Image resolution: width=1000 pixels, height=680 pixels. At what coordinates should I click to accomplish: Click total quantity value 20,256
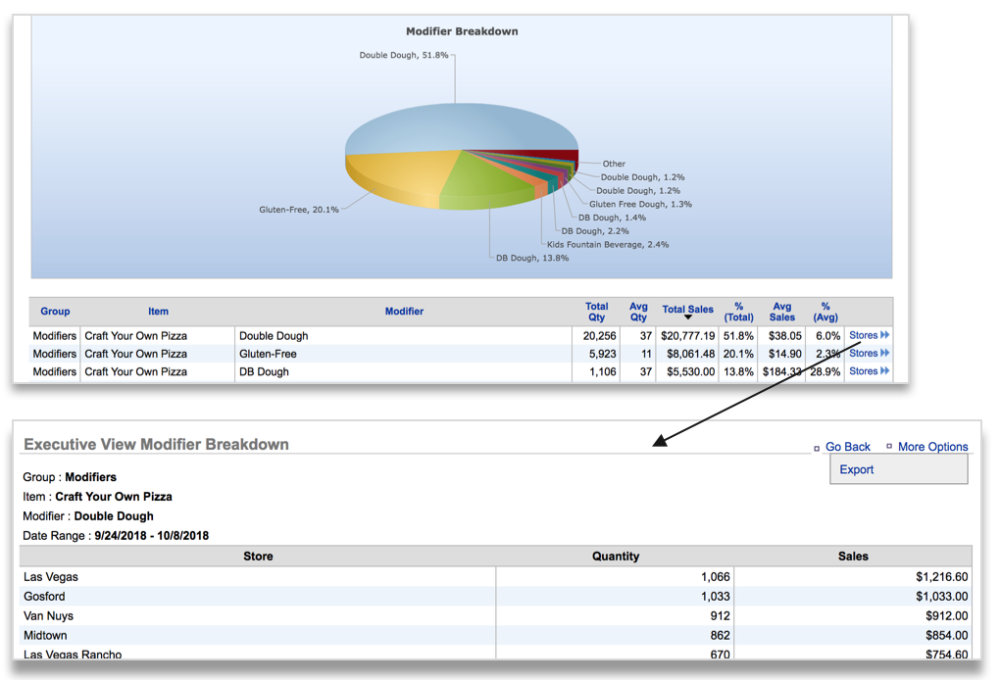[x=599, y=336]
